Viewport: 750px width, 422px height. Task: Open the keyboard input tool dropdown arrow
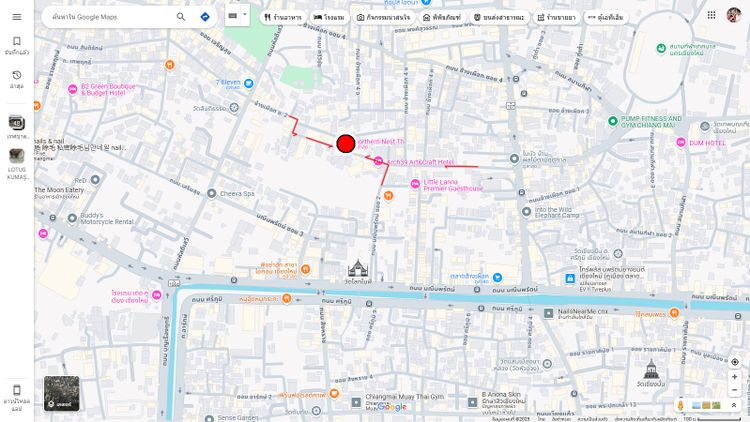click(x=245, y=14)
